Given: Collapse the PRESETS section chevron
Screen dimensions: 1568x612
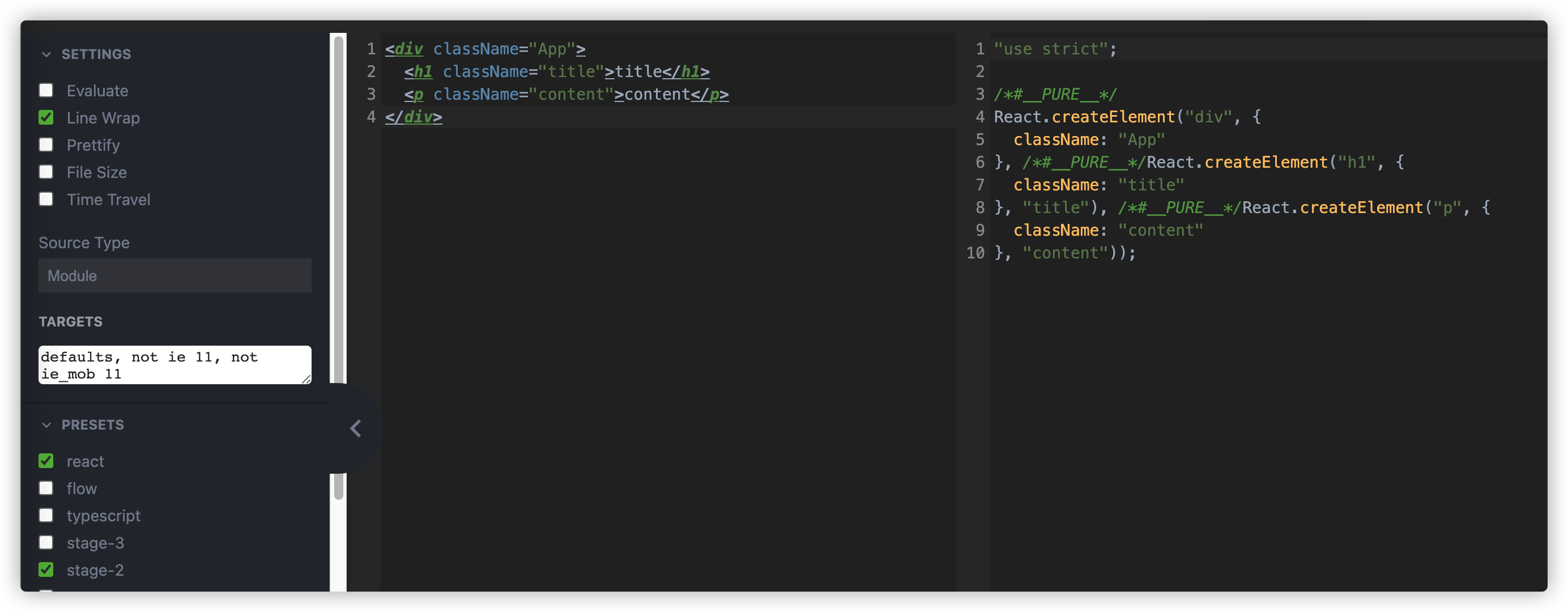Looking at the screenshot, I should point(46,425).
